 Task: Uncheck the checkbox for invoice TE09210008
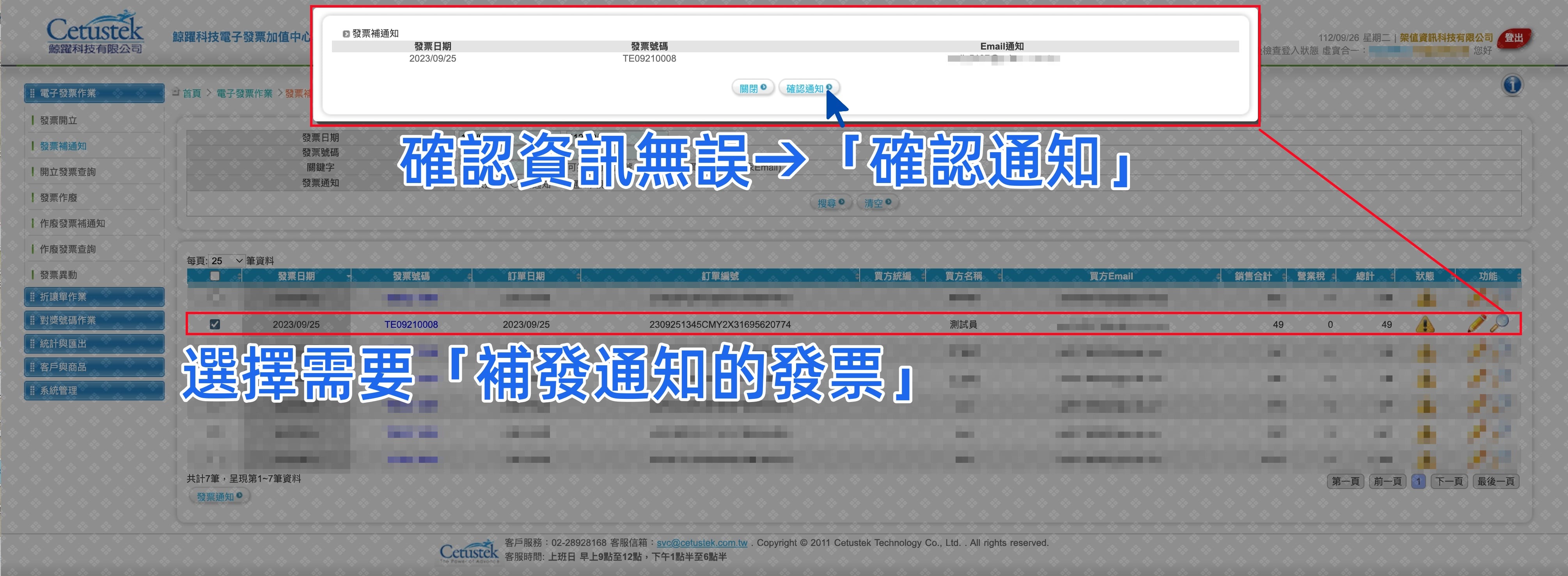coord(215,325)
